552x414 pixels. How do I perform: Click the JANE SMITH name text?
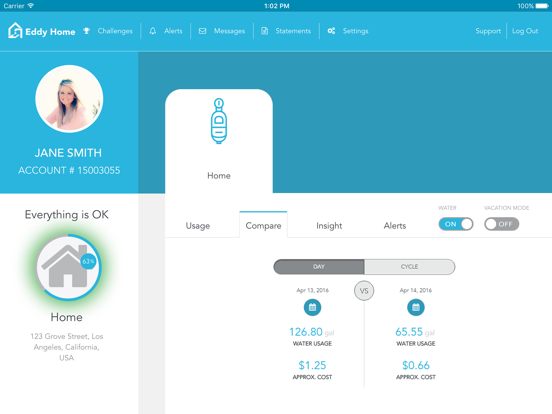click(x=68, y=153)
